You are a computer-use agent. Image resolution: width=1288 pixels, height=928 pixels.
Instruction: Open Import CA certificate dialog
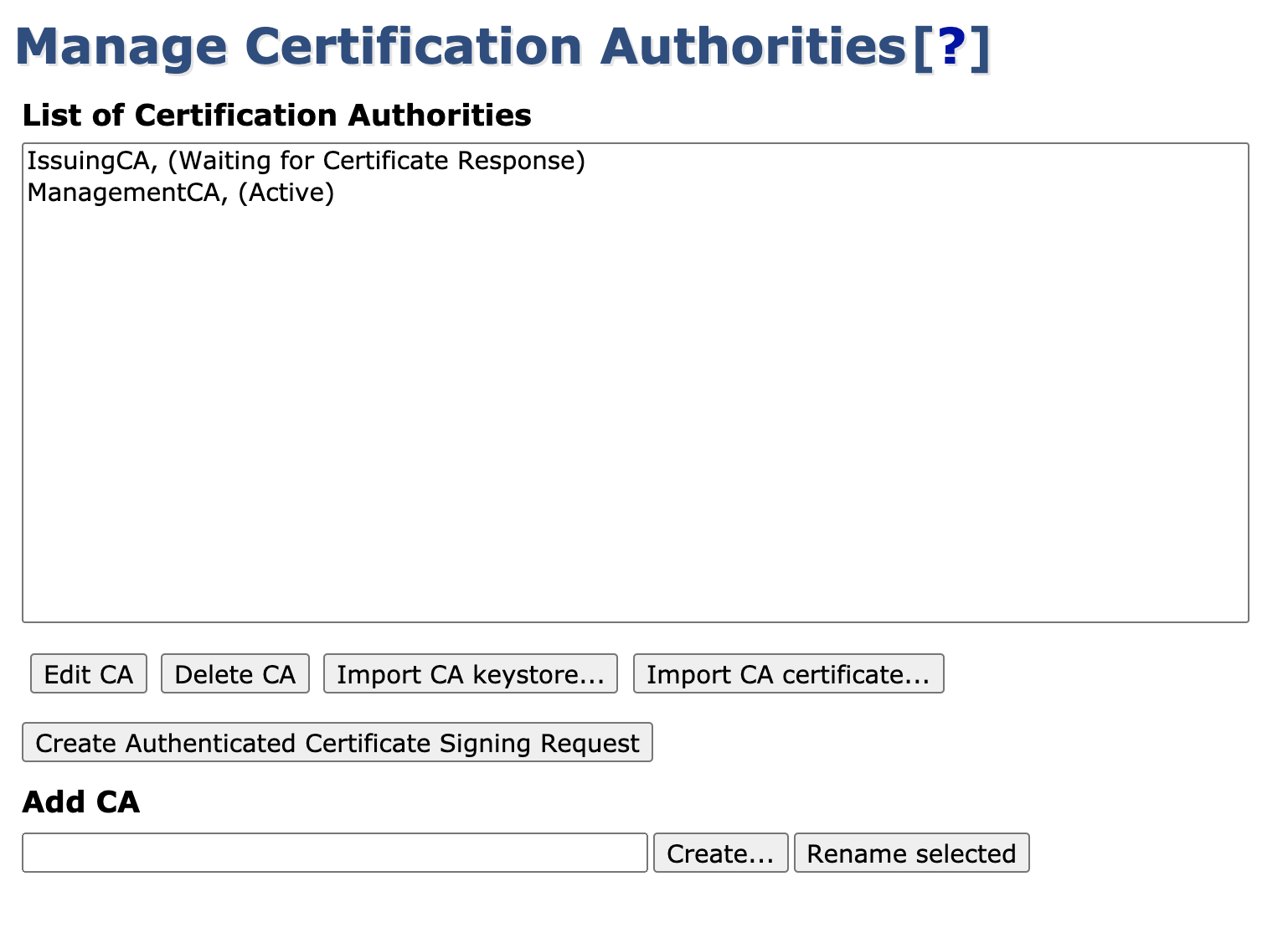pos(788,674)
